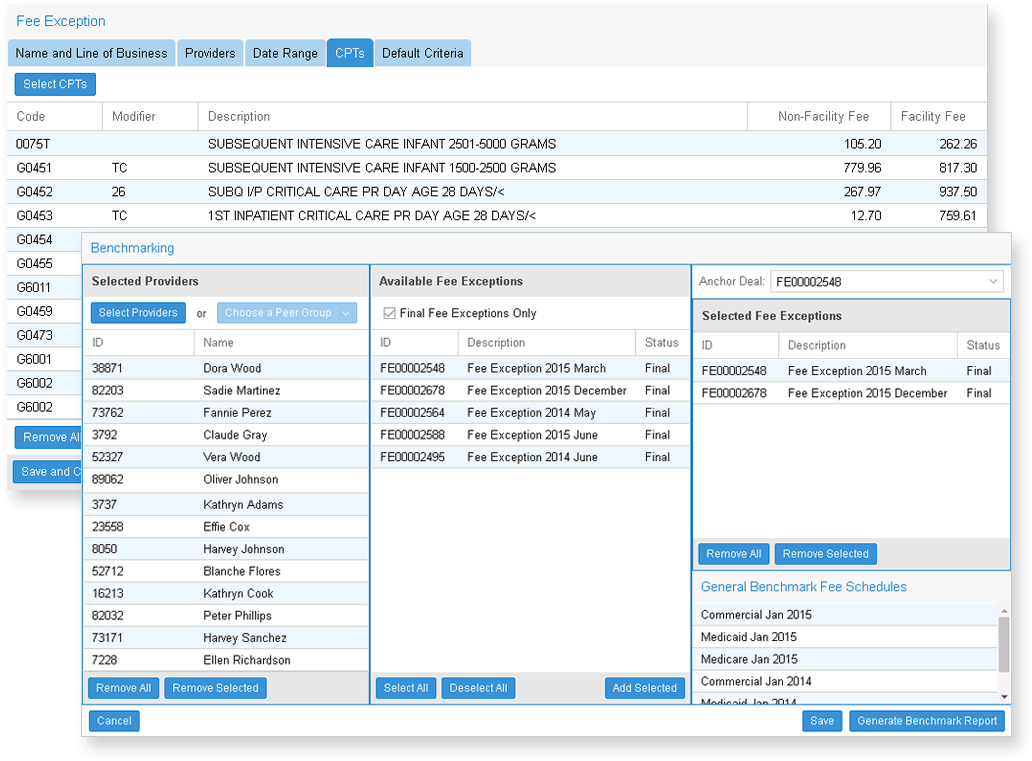The image size is (1032, 761).
Task: Save the benchmarking settings
Action: pos(822,721)
